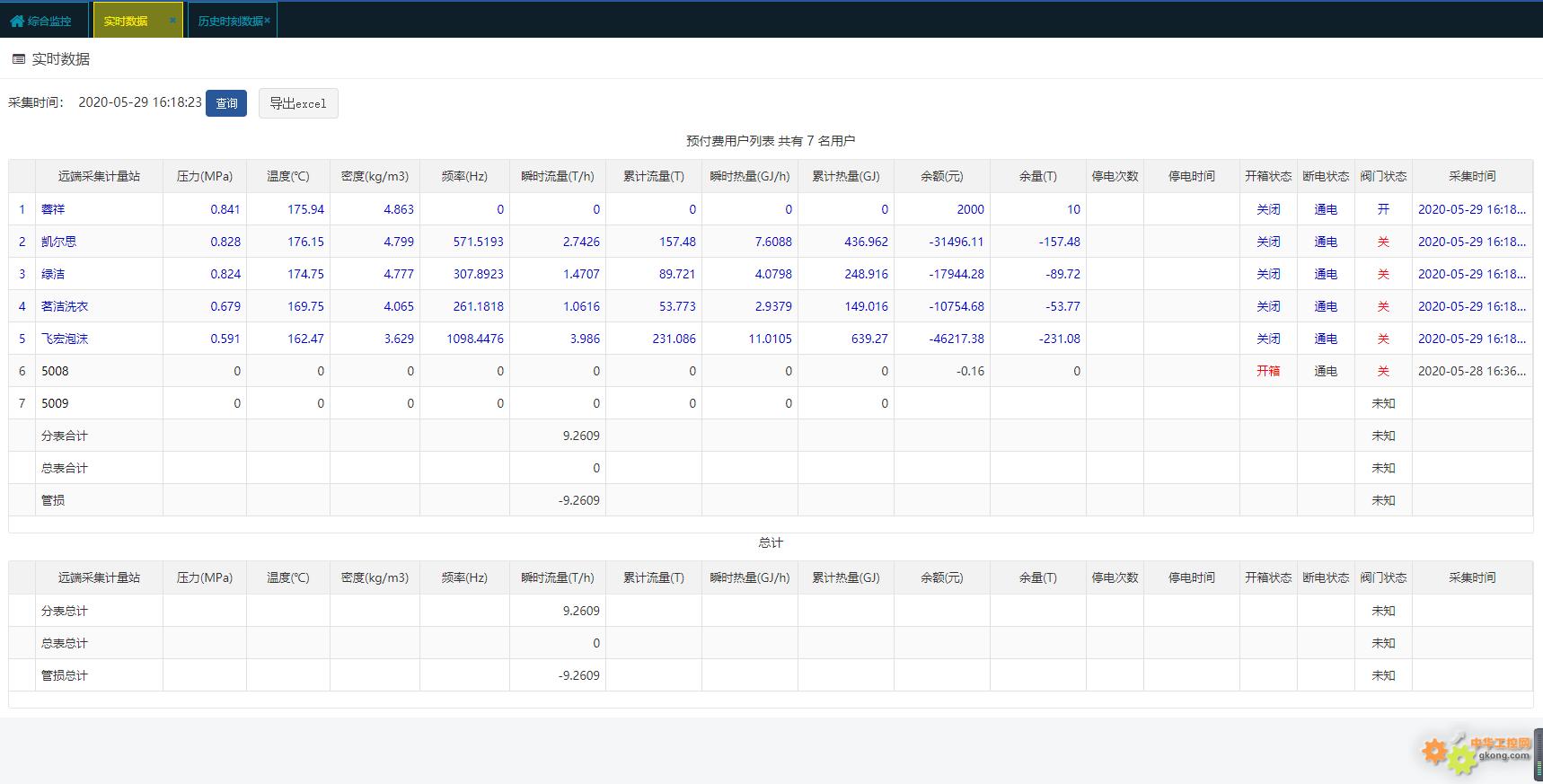Screen dimensions: 1543x784
Task: Click the 总表总计 row label
Action: click(65, 643)
